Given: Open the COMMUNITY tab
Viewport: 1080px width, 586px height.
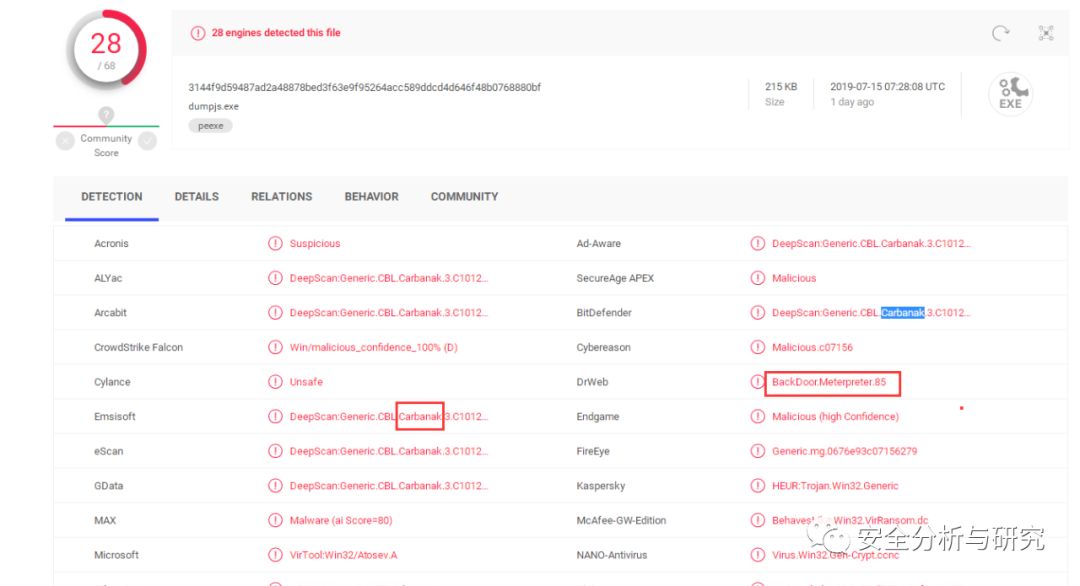Looking at the screenshot, I should 464,197.
